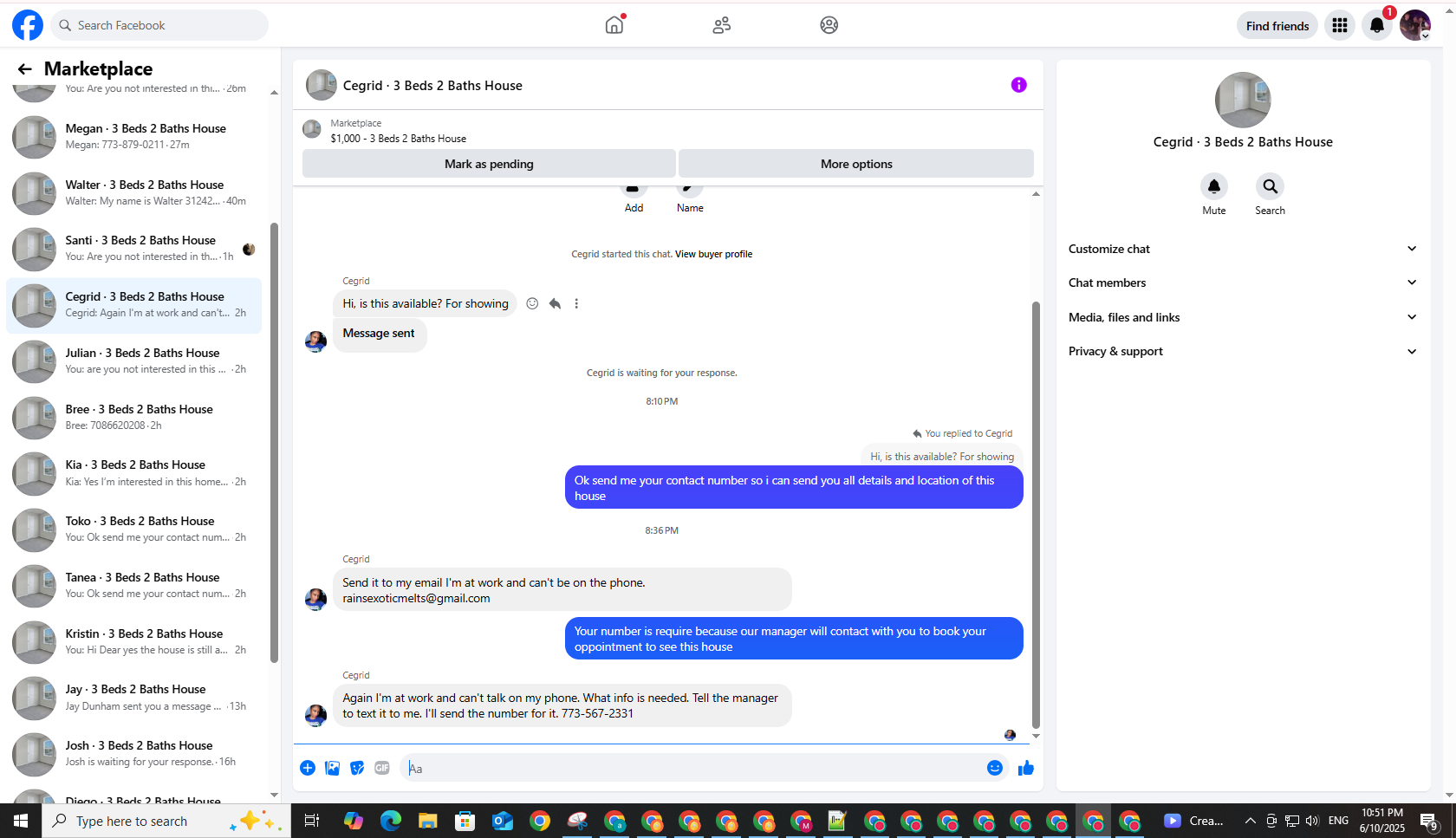This screenshot has height=838, width=1456.
Task: Mute the Cegrid conversation
Action: (x=1214, y=186)
